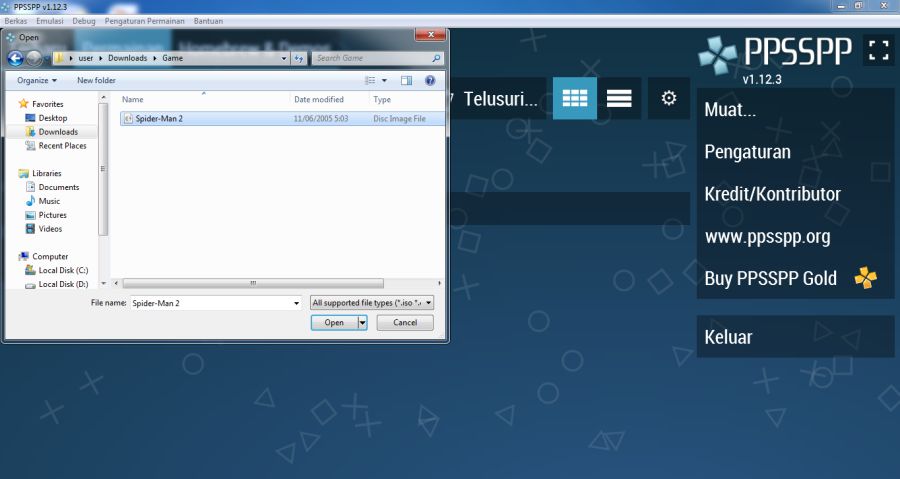Click the search magnifier icon
Screen dimensions: 900x479
tap(436, 58)
